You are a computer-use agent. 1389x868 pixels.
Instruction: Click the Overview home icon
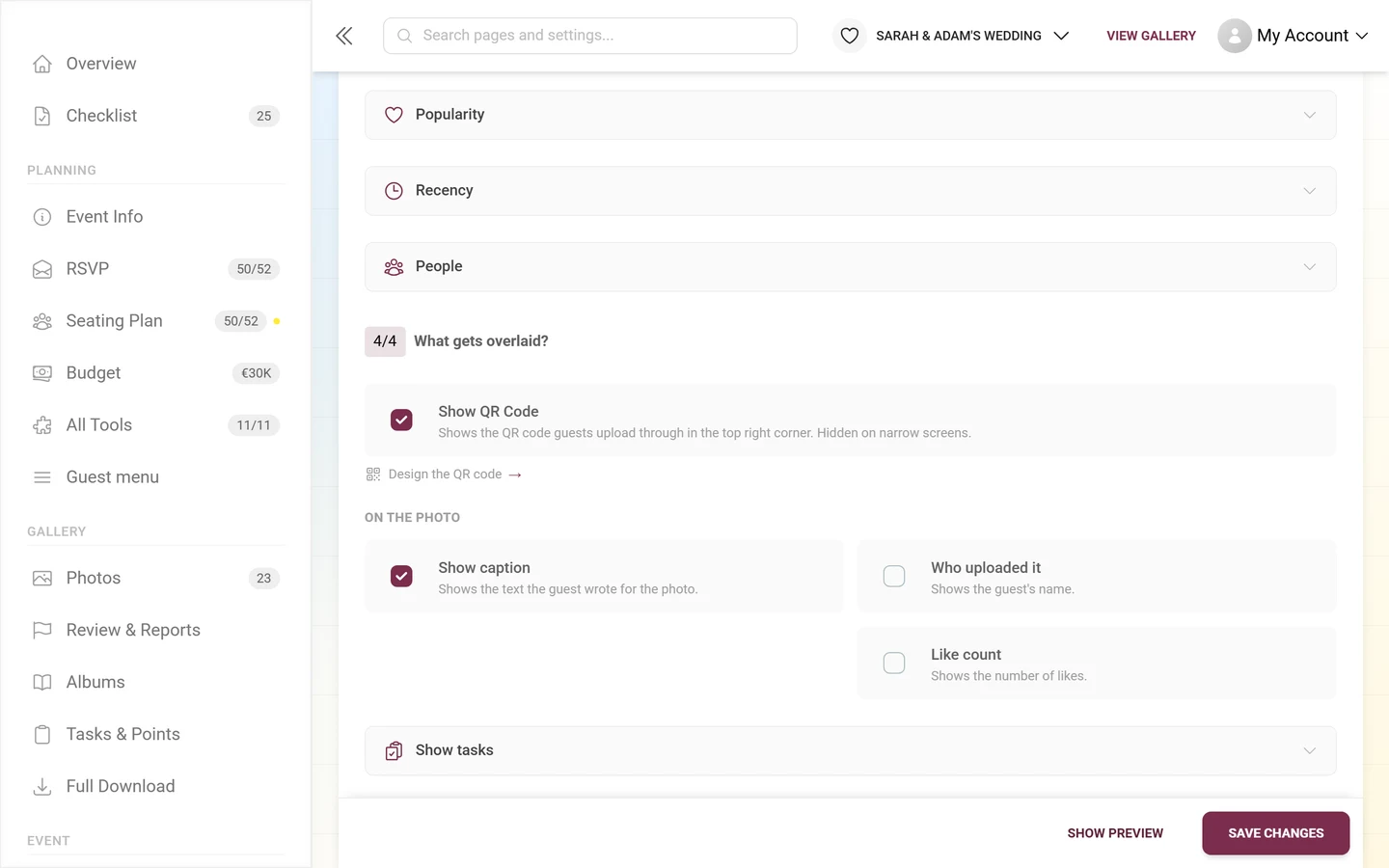click(x=42, y=64)
